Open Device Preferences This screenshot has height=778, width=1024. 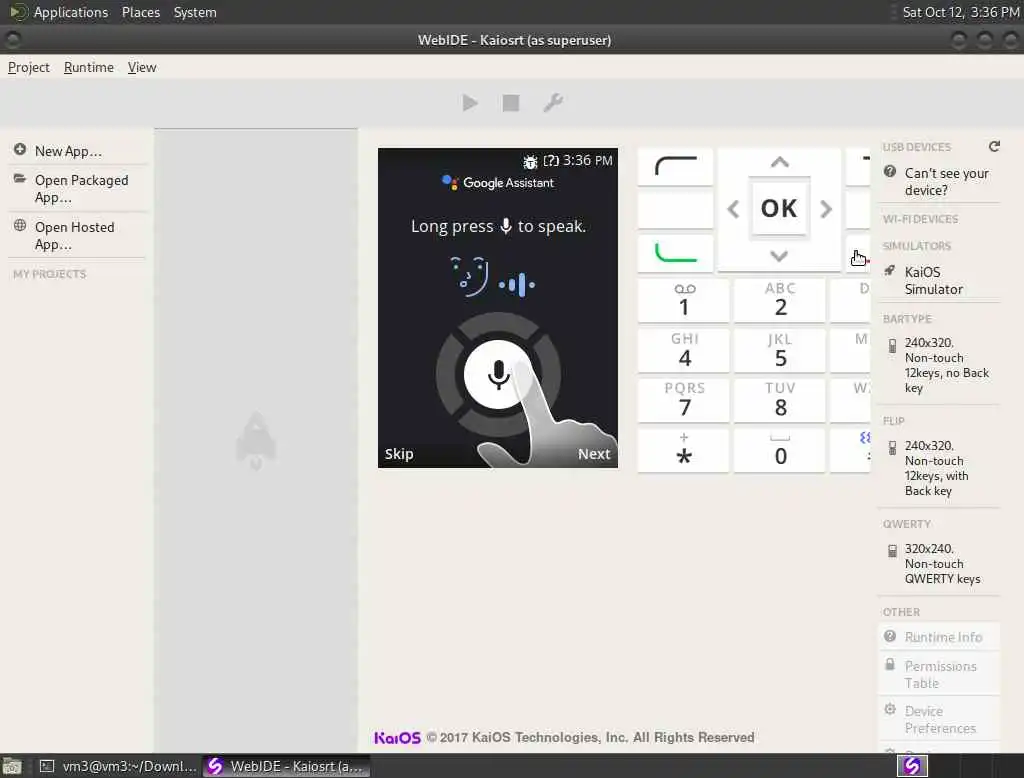click(940, 719)
